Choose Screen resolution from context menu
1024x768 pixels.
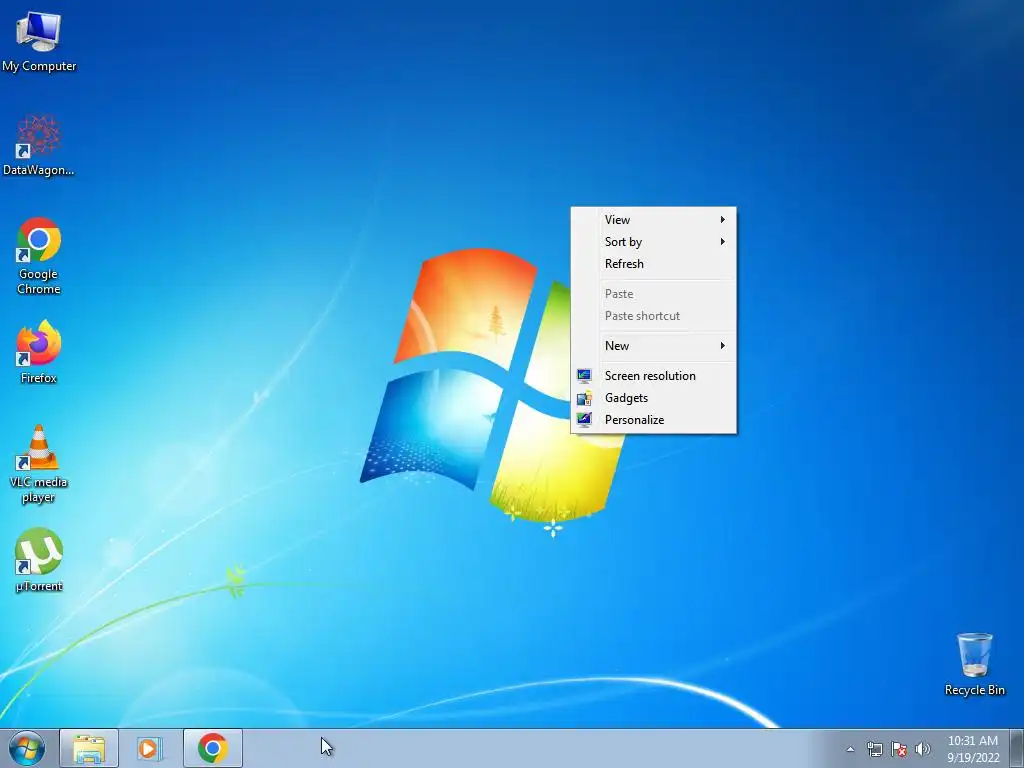[654, 376]
